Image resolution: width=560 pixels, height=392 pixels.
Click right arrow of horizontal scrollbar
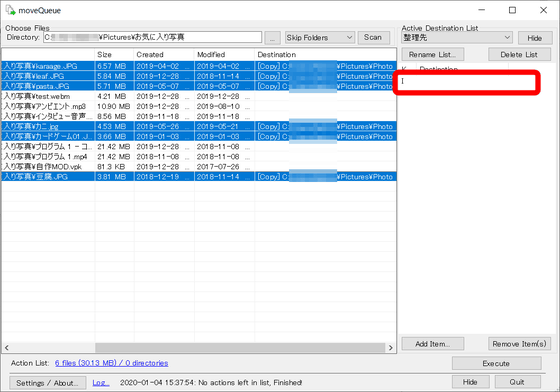[391, 348]
